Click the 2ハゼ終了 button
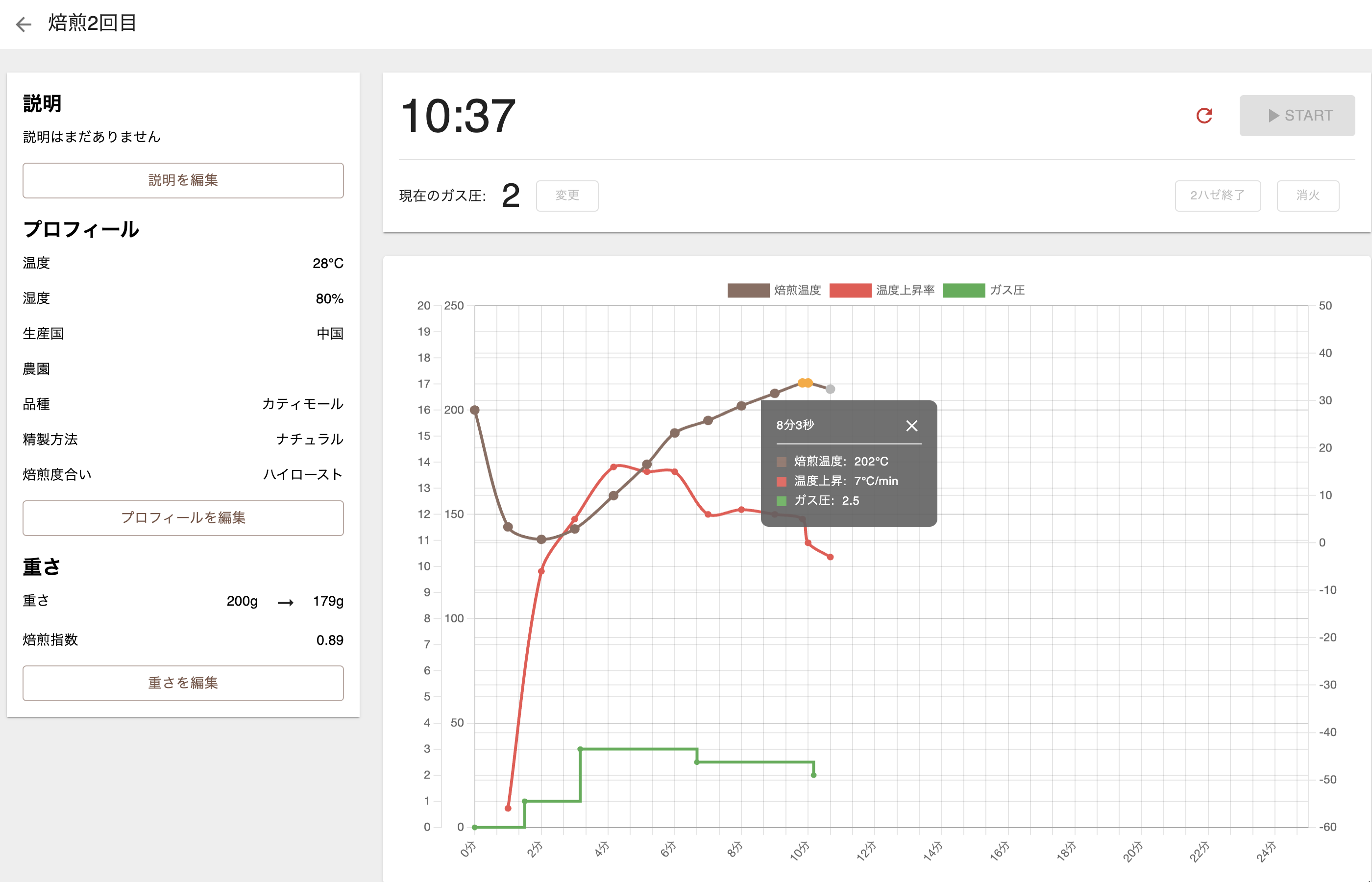 click(1217, 196)
